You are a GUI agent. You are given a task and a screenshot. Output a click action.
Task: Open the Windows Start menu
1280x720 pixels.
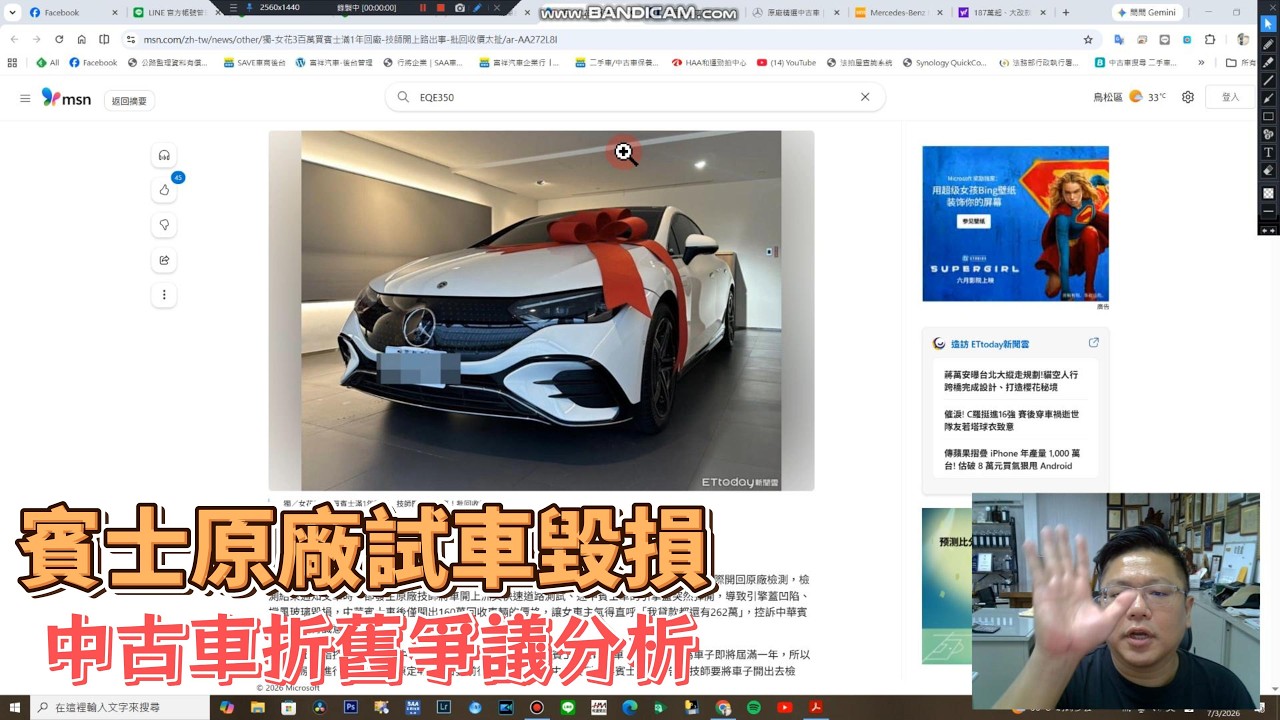(14, 707)
